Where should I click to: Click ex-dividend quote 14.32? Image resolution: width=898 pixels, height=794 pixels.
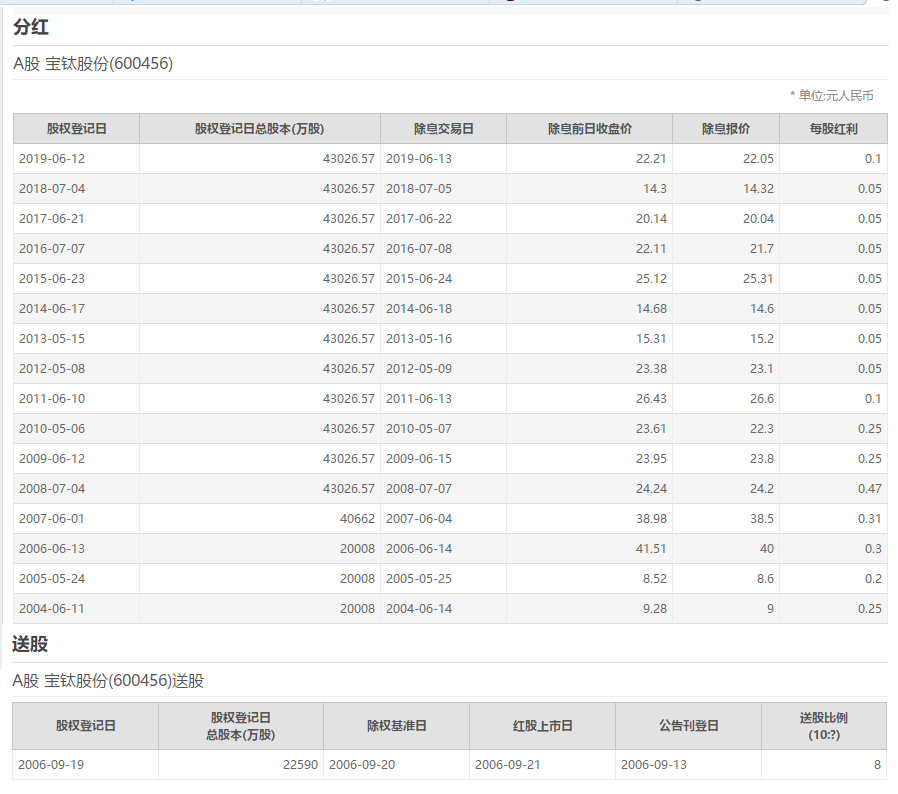758,188
